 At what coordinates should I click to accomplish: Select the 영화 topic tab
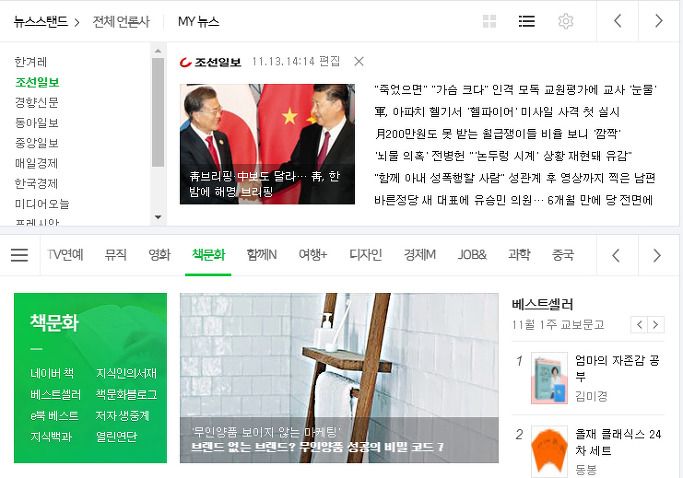point(159,255)
